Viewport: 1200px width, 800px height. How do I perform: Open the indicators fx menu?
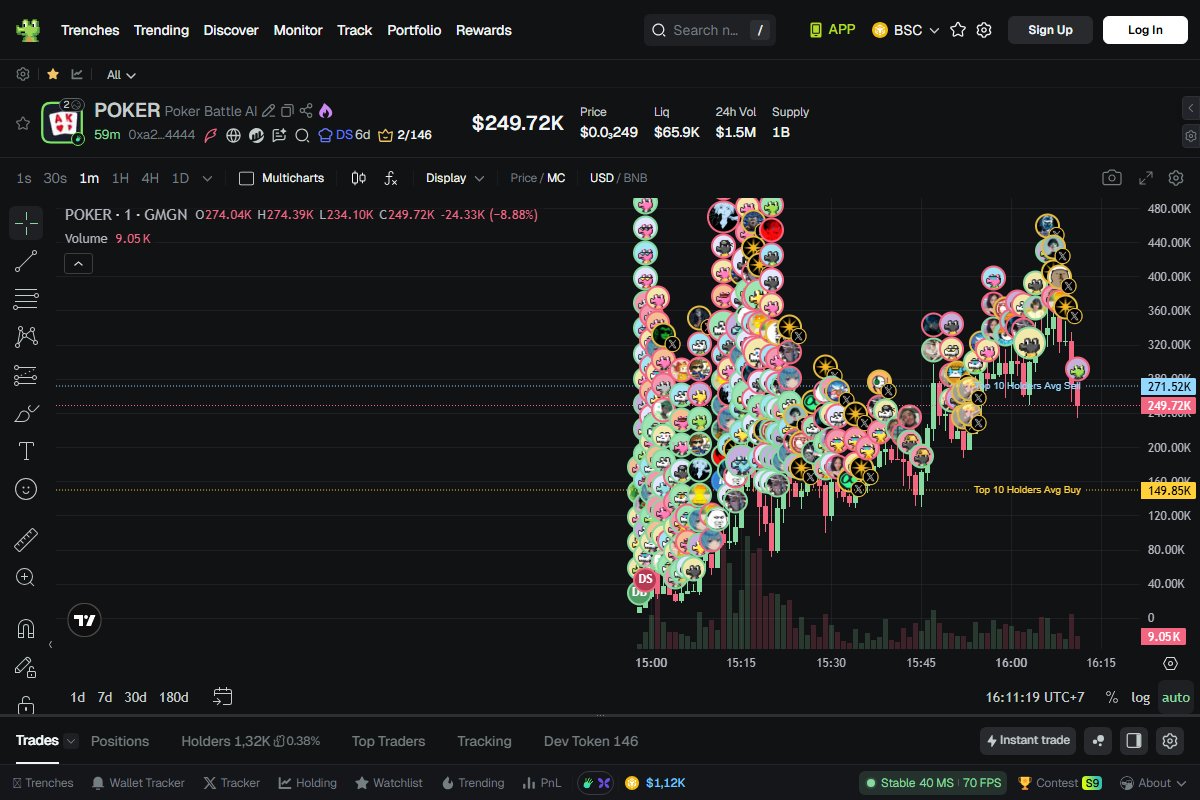click(x=391, y=178)
